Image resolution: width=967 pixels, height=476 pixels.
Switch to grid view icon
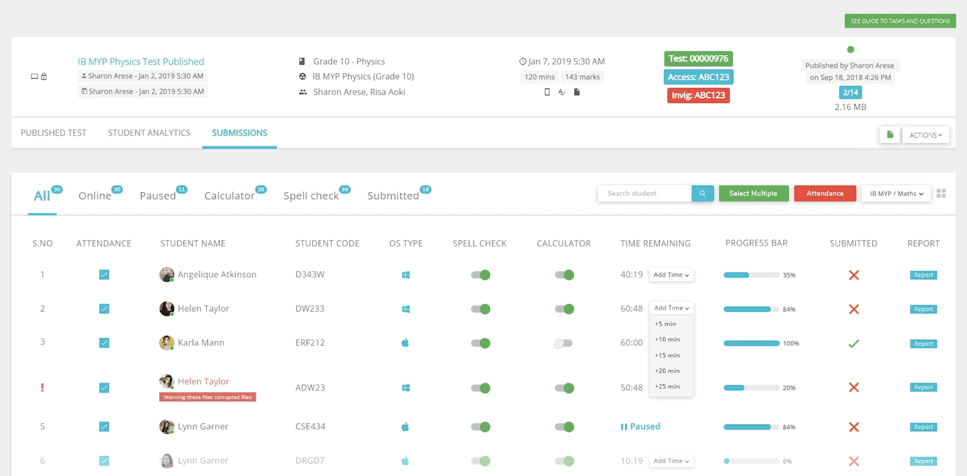[x=941, y=194]
